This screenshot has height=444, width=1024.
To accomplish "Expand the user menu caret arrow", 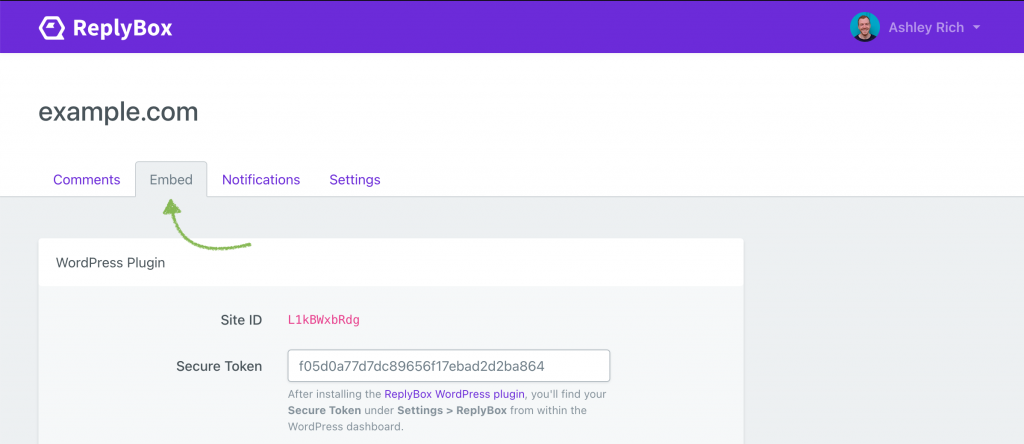I will pyautogui.click(x=976, y=28).
